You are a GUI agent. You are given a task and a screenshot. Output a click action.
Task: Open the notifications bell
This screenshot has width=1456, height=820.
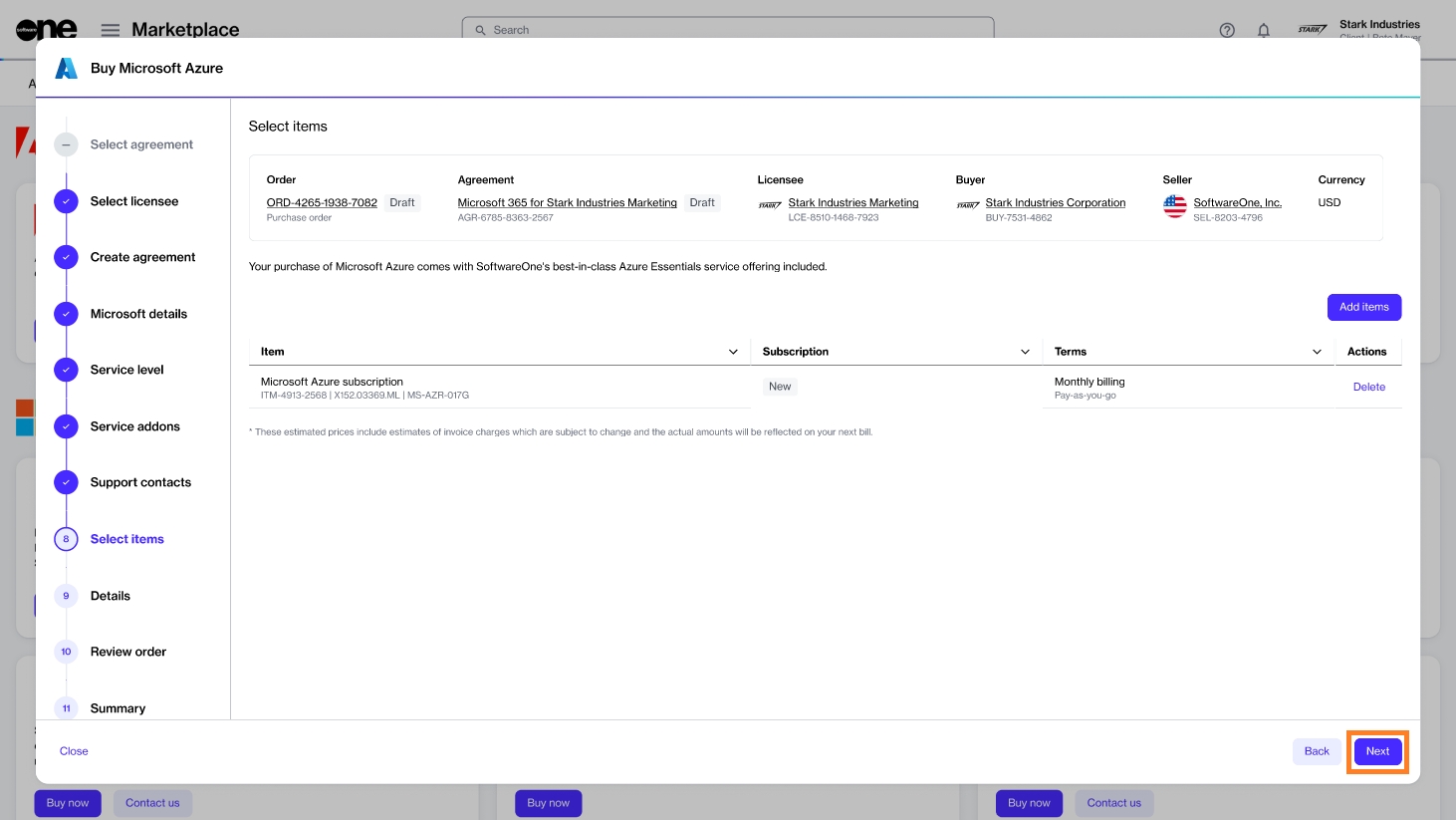(1263, 30)
